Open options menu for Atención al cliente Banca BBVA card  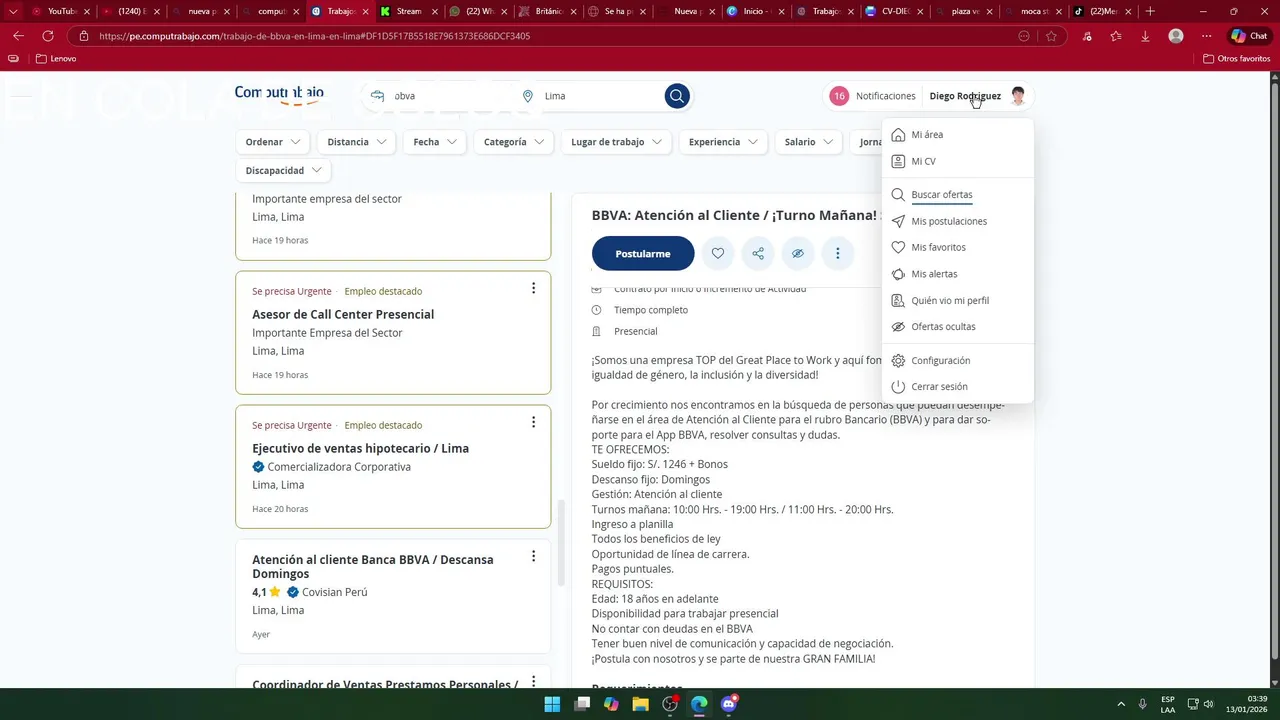(x=533, y=556)
